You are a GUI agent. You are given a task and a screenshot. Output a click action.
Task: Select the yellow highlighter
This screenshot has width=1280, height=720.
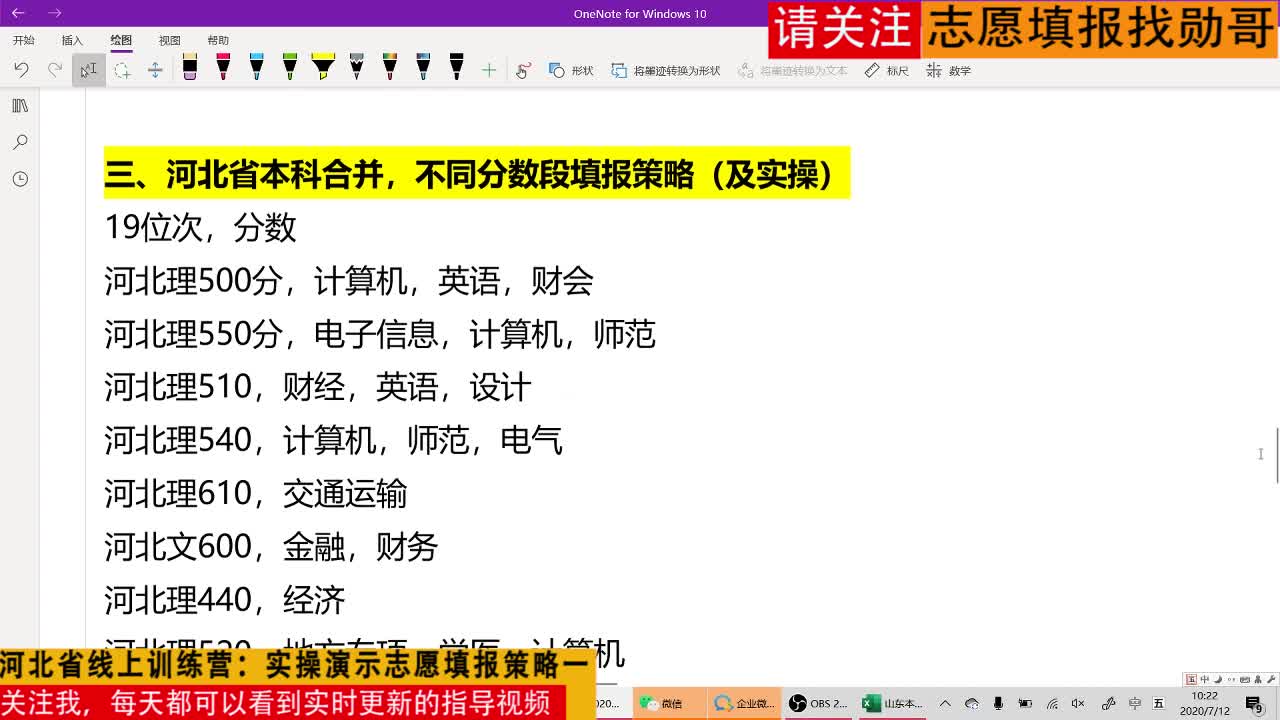[x=323, y=68]
